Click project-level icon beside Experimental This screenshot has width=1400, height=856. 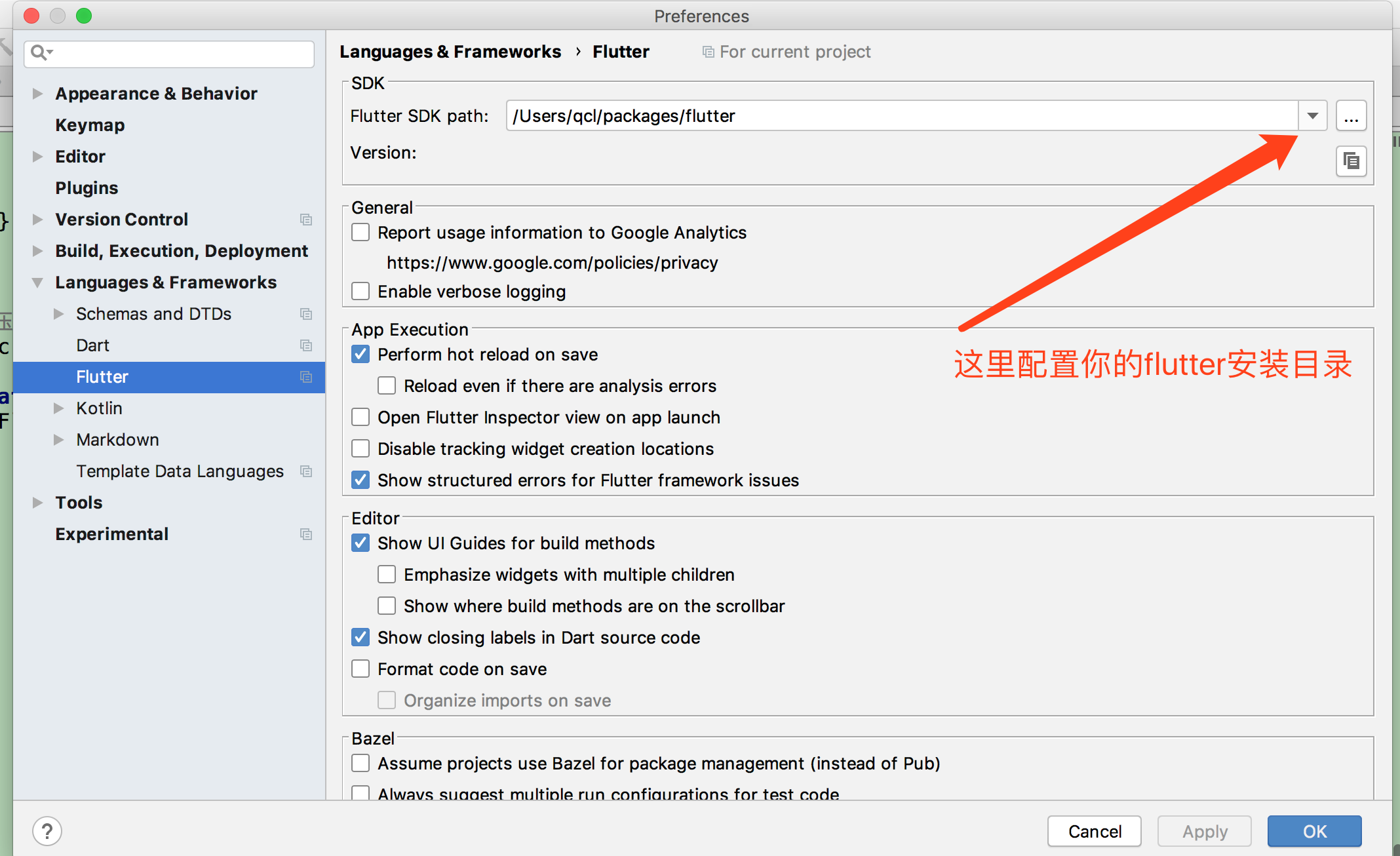[306, 534]
